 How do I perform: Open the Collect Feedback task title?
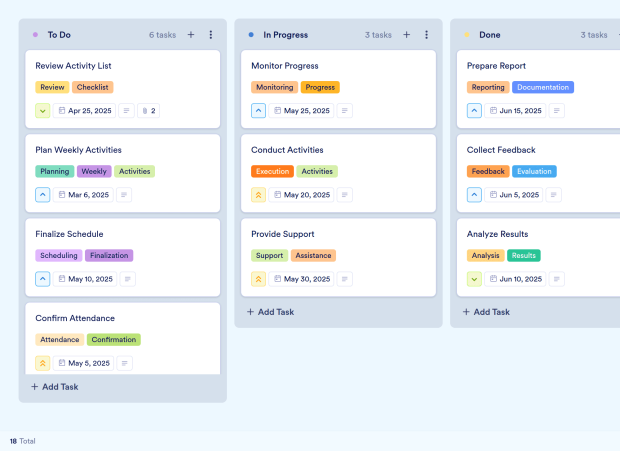tap(501, 150)
